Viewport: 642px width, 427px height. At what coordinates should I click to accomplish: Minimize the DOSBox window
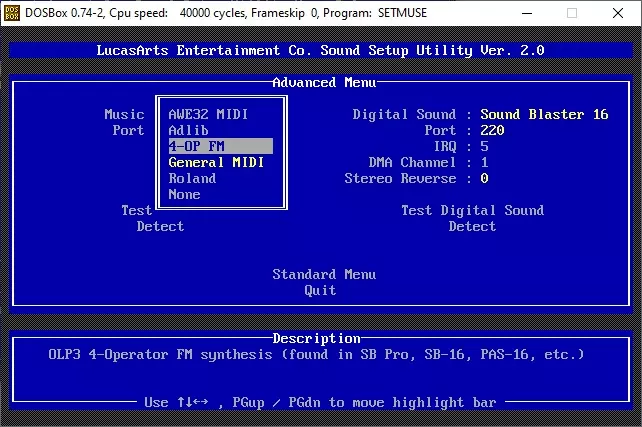[x=527, y=13]
